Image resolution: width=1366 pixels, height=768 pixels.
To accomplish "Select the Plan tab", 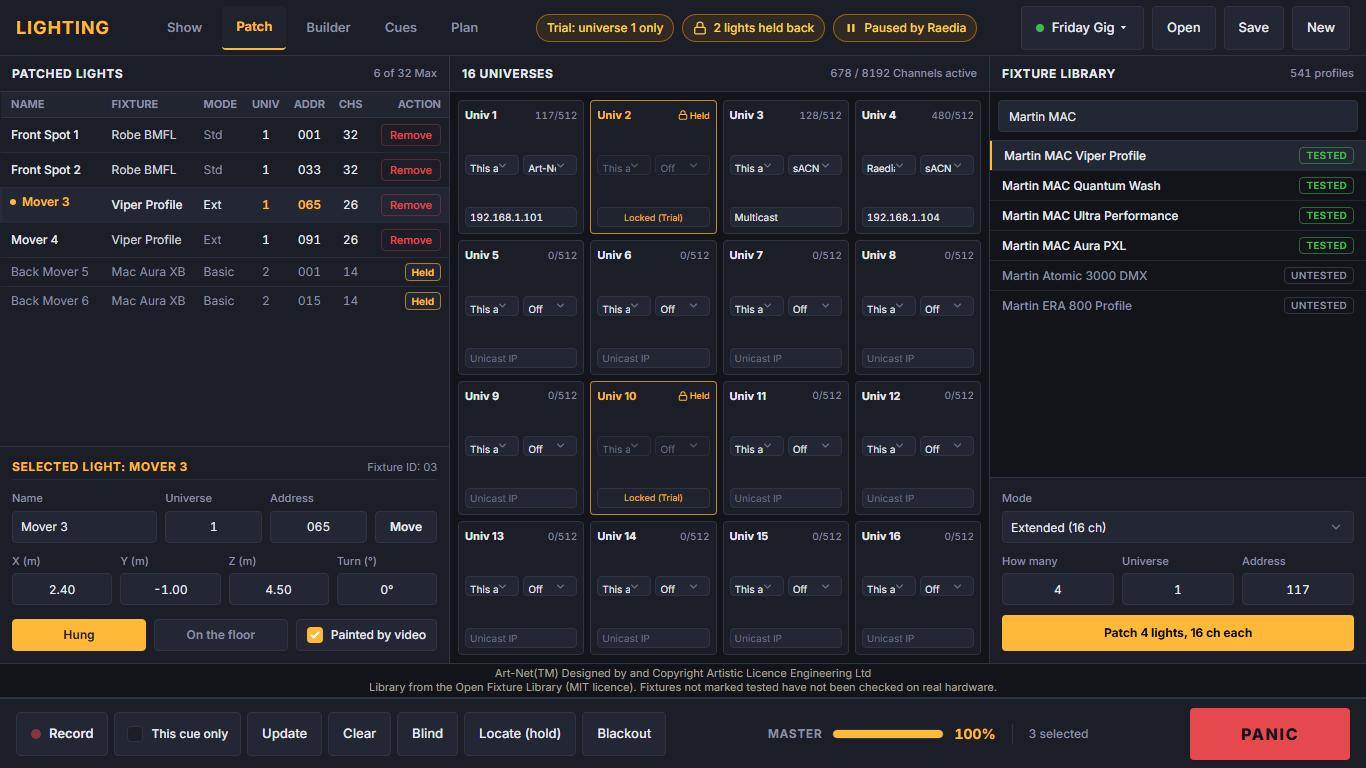I will [x=465, y=28].
